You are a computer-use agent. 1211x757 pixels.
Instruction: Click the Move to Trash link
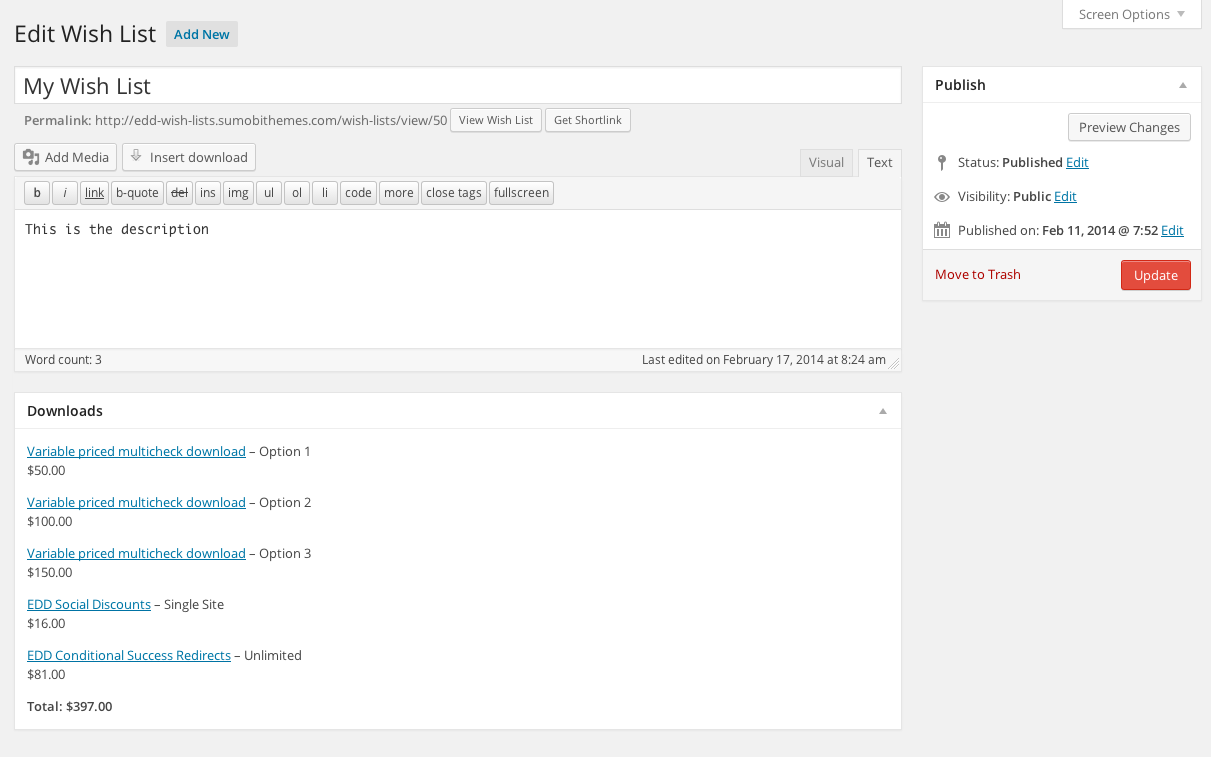[x=977, y=274]
